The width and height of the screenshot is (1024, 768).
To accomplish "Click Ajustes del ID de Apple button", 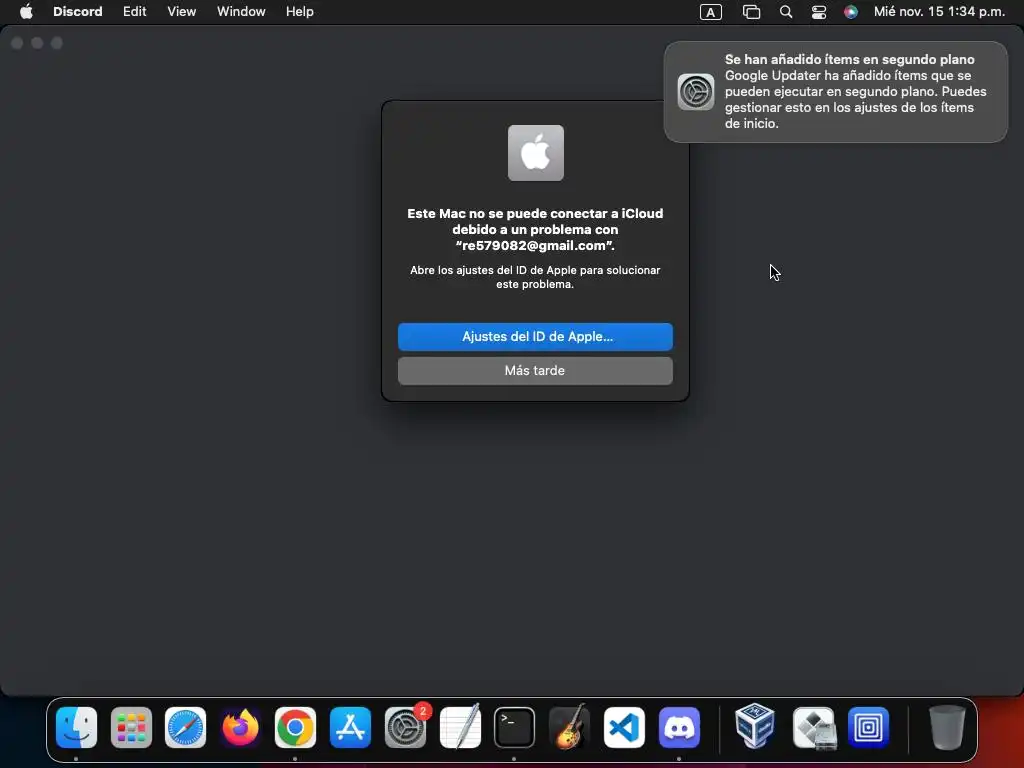I will pos(536,337).
